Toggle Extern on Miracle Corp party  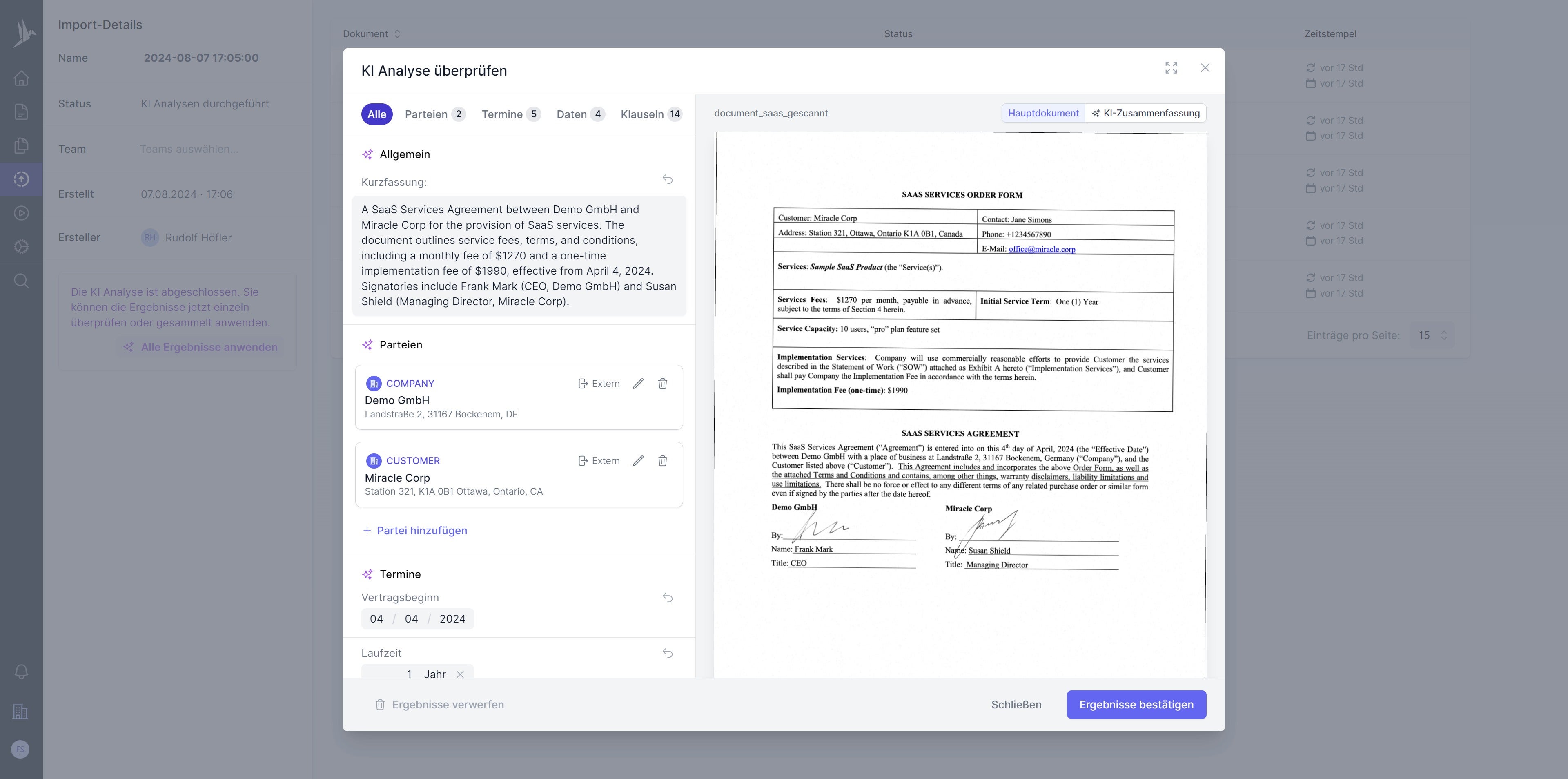598,461
